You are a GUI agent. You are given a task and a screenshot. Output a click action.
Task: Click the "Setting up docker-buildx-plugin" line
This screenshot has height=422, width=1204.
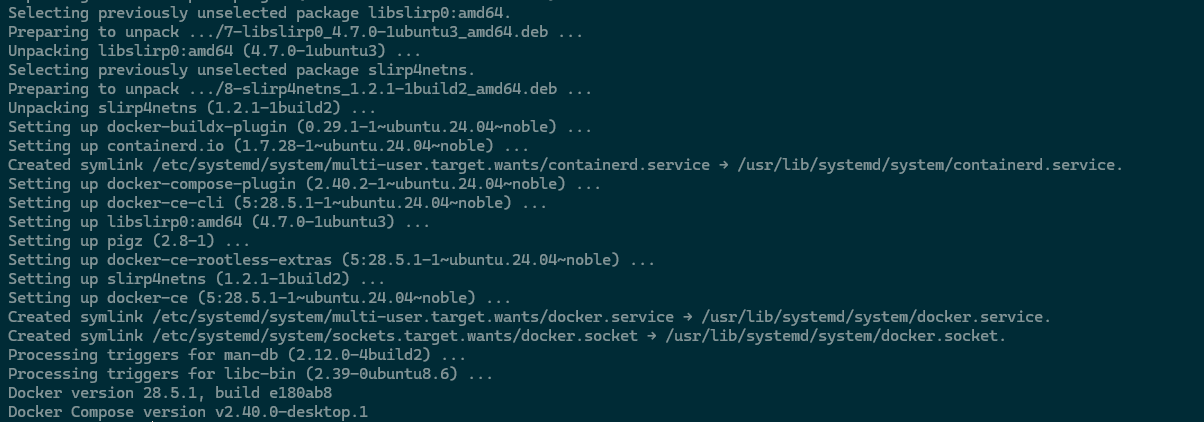pos(300,127)
